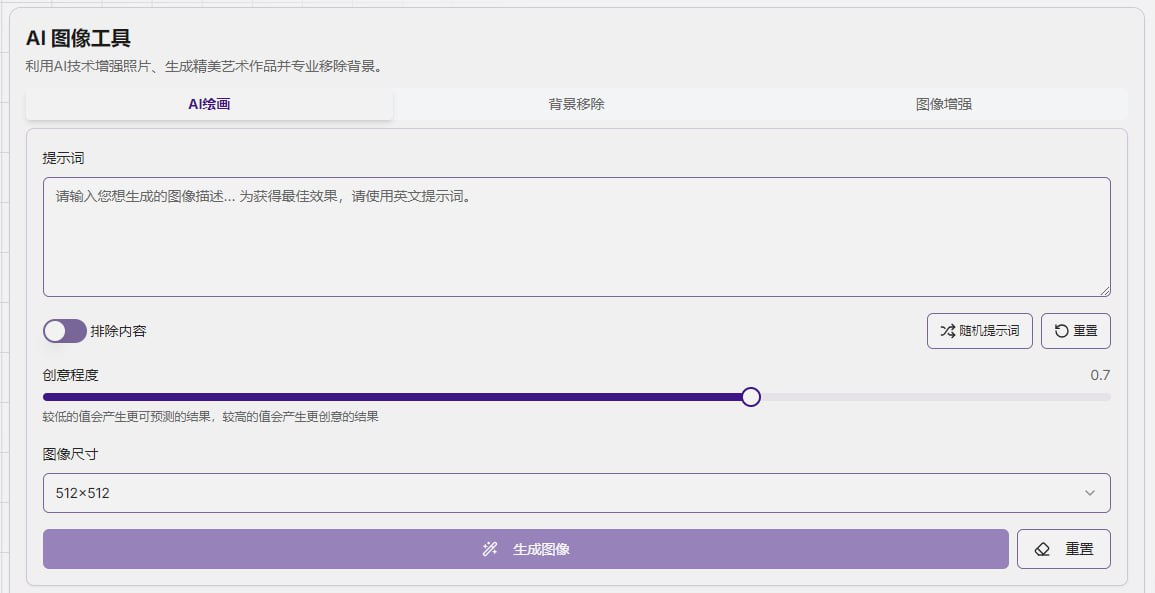The image size is (1155, 593).
Task: Switch to the 背景移除 tab
Action: (576, 104)
